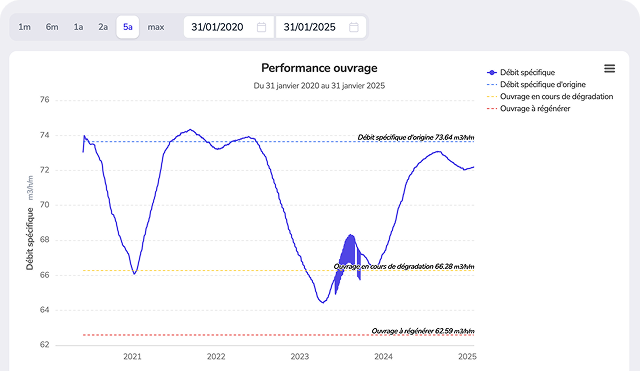The width and height of the screenshot is (640, 371).
Task: Click the 2025 x-axis label
Action: pyautogui.click(x=467, y=357)
